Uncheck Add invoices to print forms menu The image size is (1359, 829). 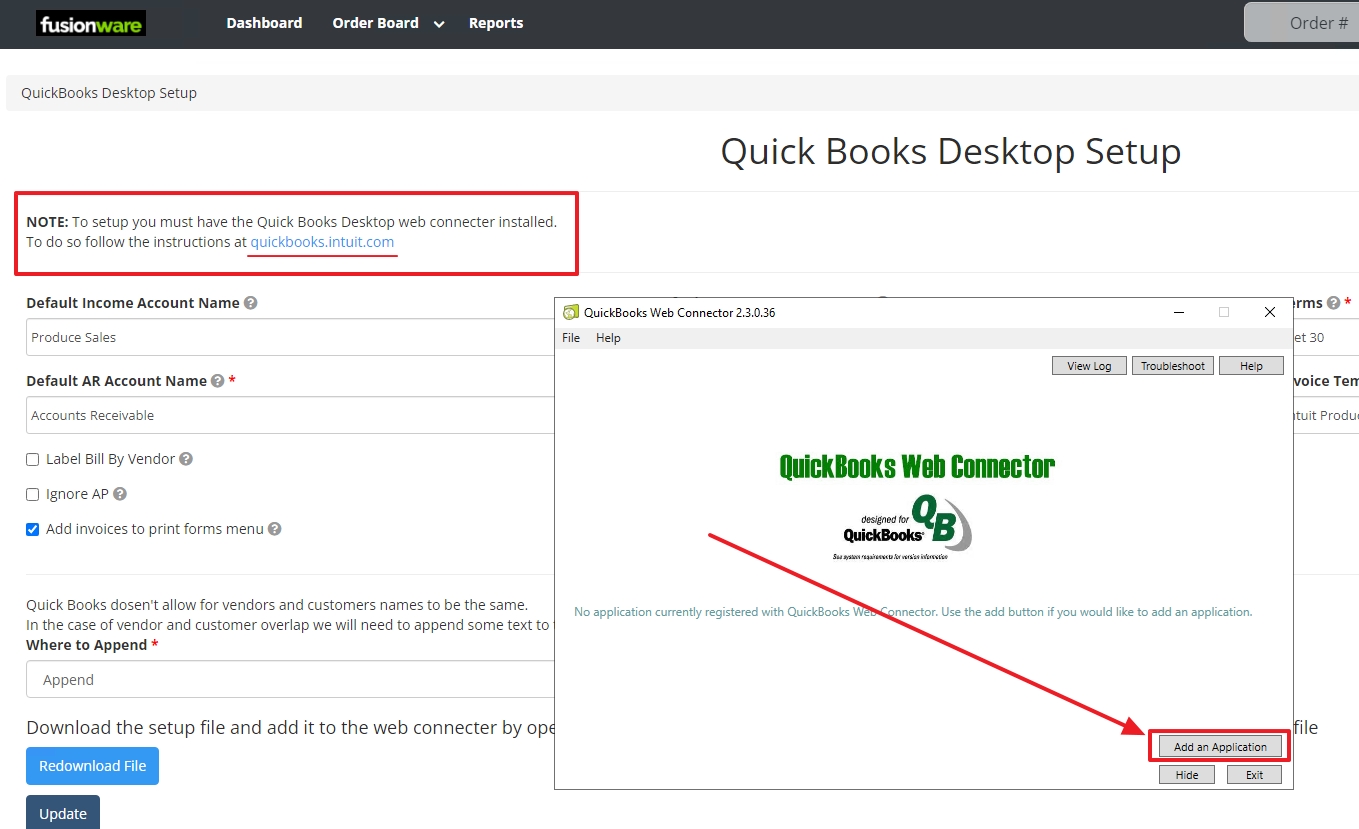coord(33,530)
